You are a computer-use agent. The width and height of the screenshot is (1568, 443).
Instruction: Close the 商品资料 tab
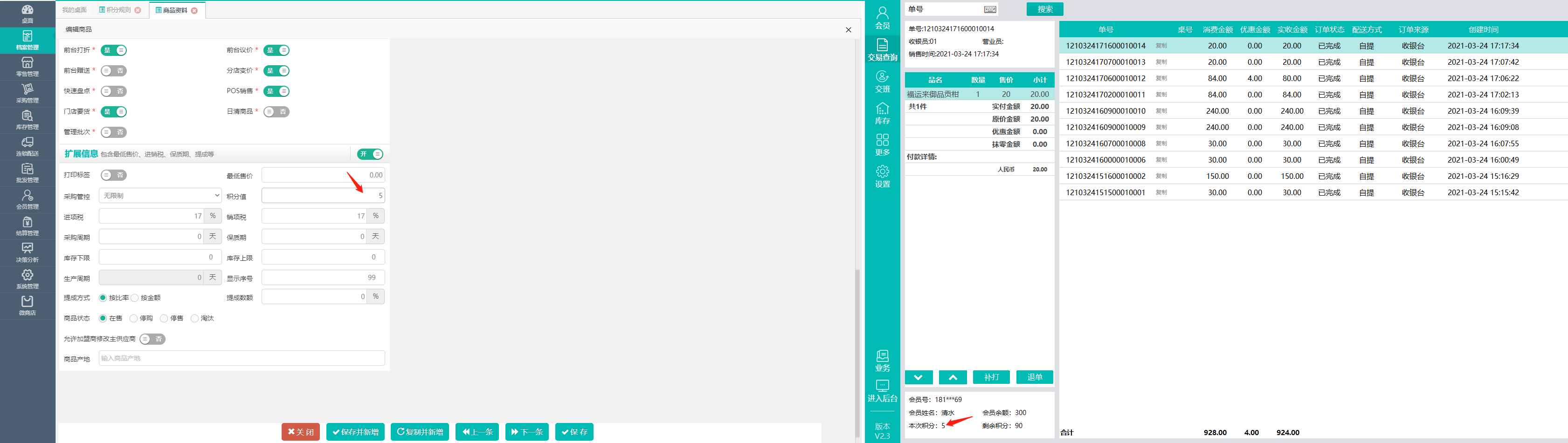(194, 10)
